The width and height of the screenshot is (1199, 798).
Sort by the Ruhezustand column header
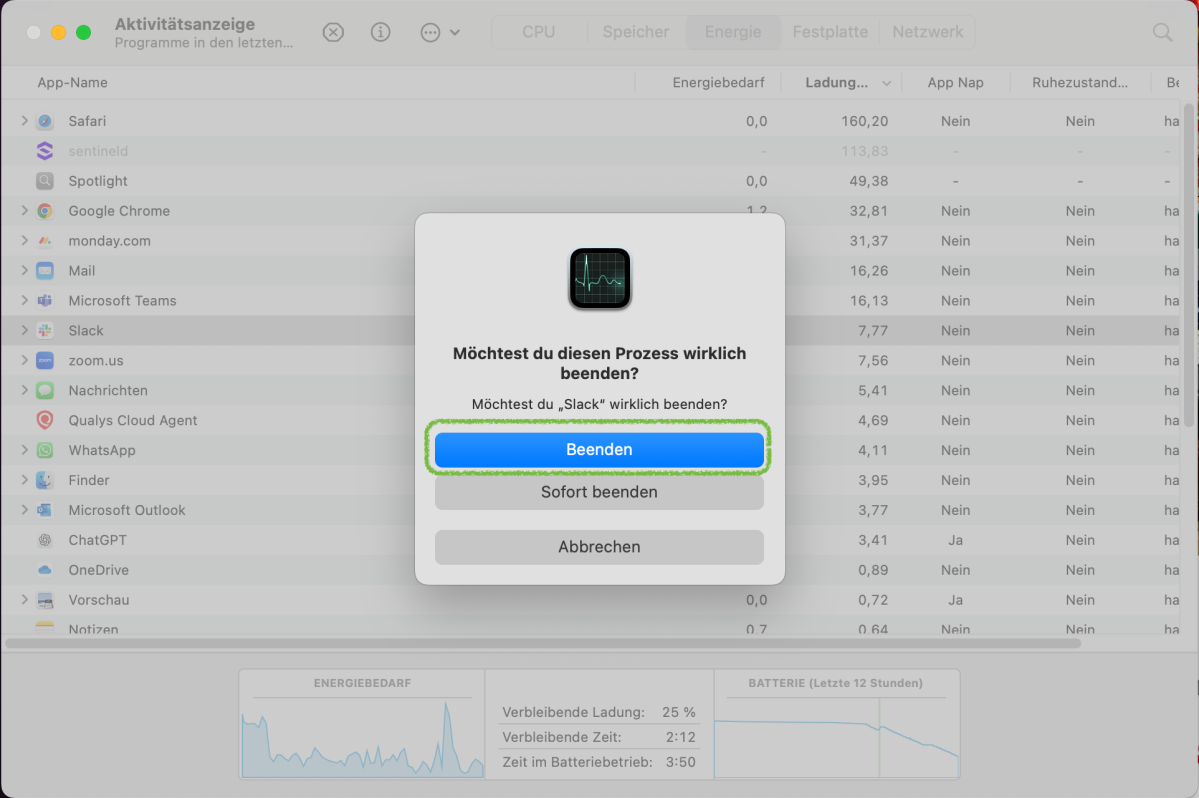pyautogui.click(x=1080, y=83)
